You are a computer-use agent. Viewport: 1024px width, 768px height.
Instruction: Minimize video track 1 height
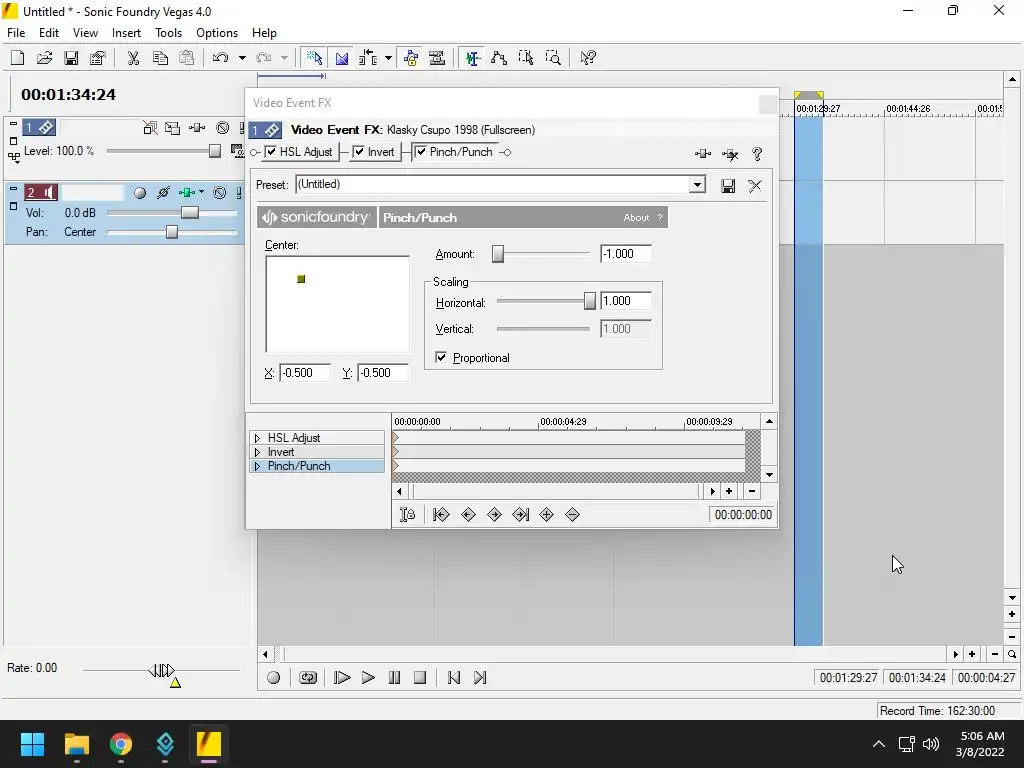point(13,123)
